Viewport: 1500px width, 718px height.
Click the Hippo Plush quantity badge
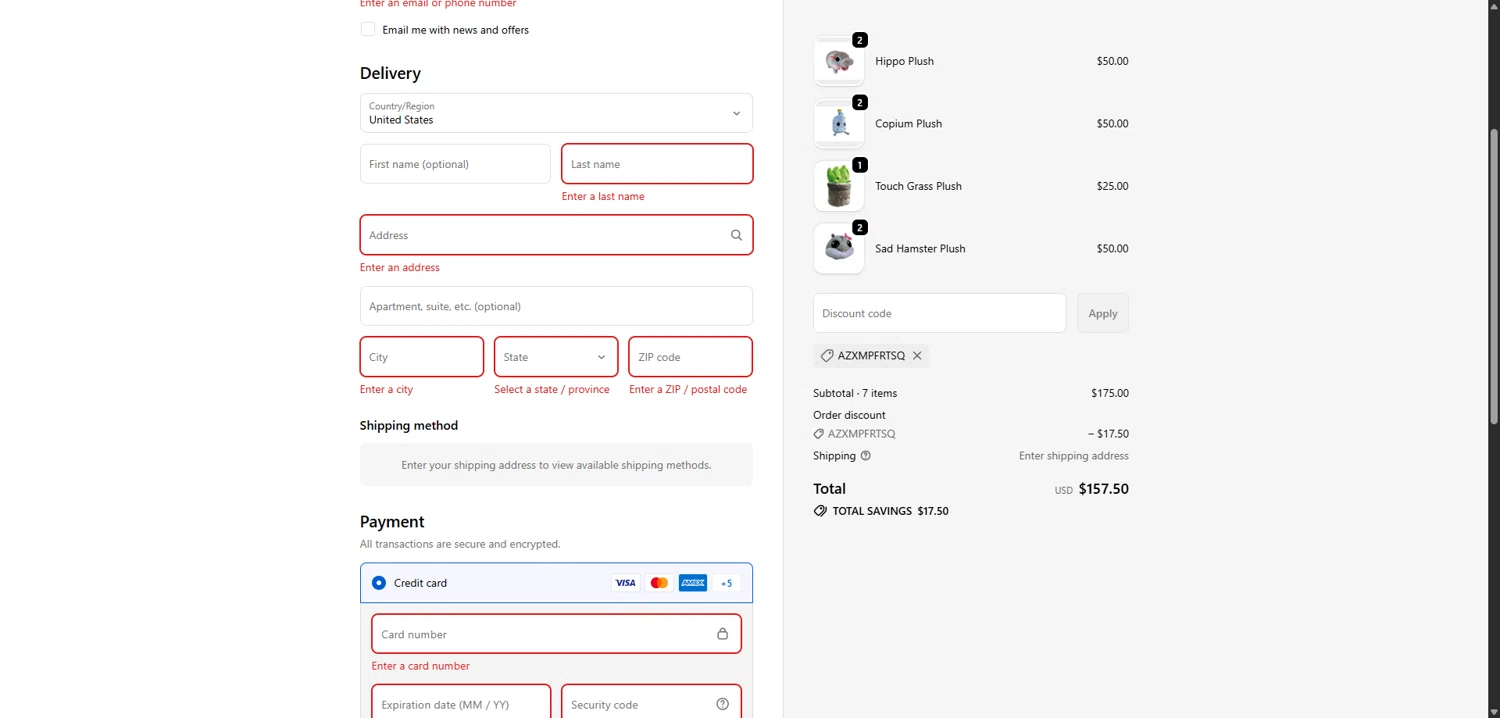click(860, 40)
